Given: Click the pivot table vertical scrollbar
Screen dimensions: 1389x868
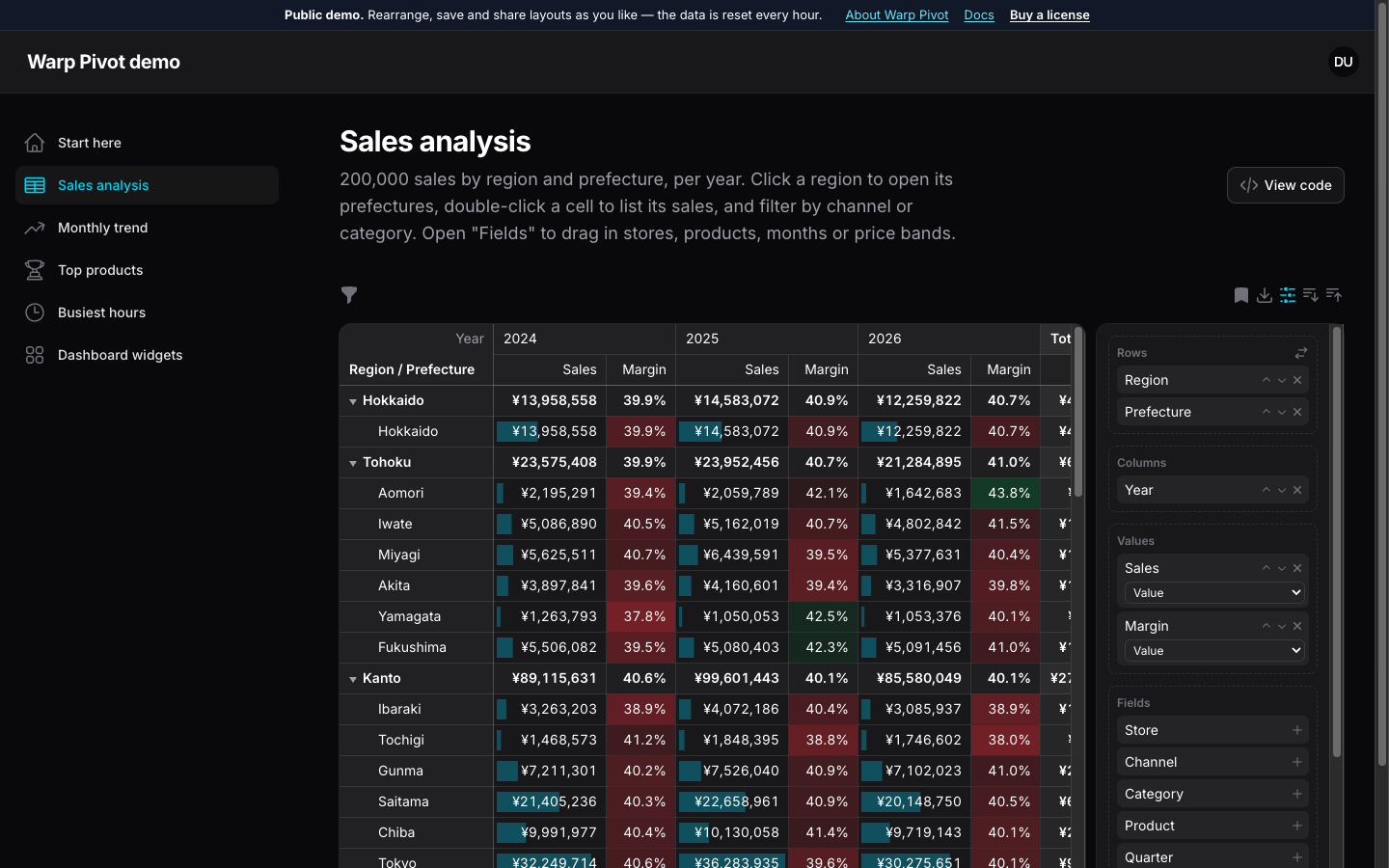Looking at the screenshot, I should (1078, 413).
